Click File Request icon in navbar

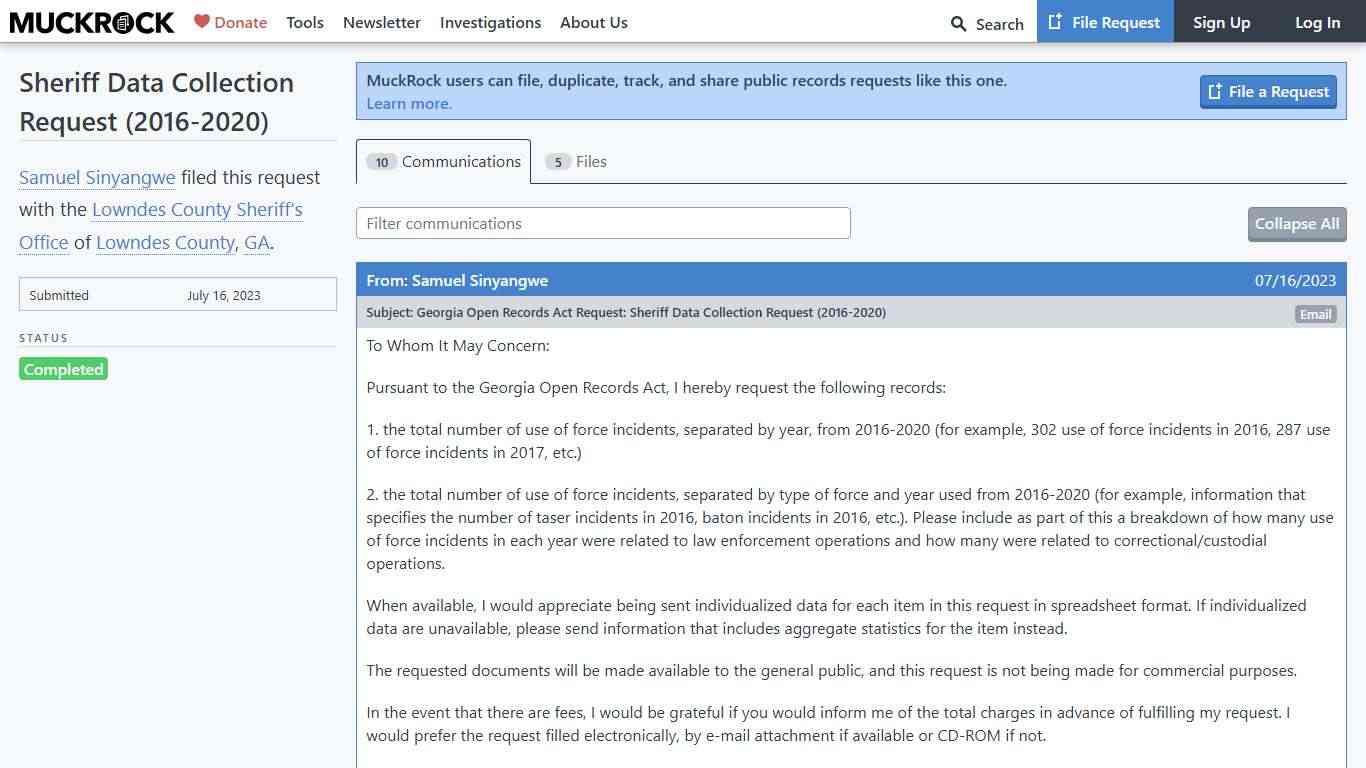[1055, 22]
